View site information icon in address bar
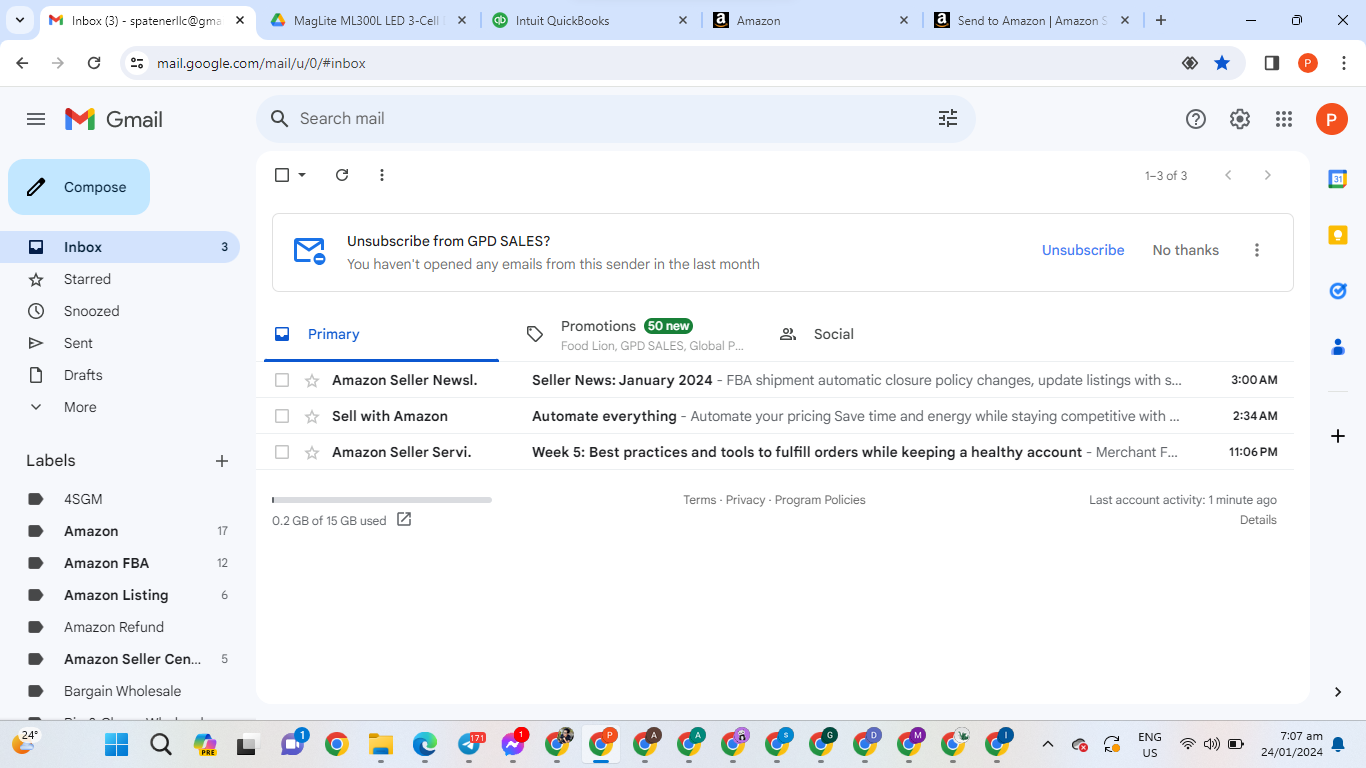 [x=138, y=63]
